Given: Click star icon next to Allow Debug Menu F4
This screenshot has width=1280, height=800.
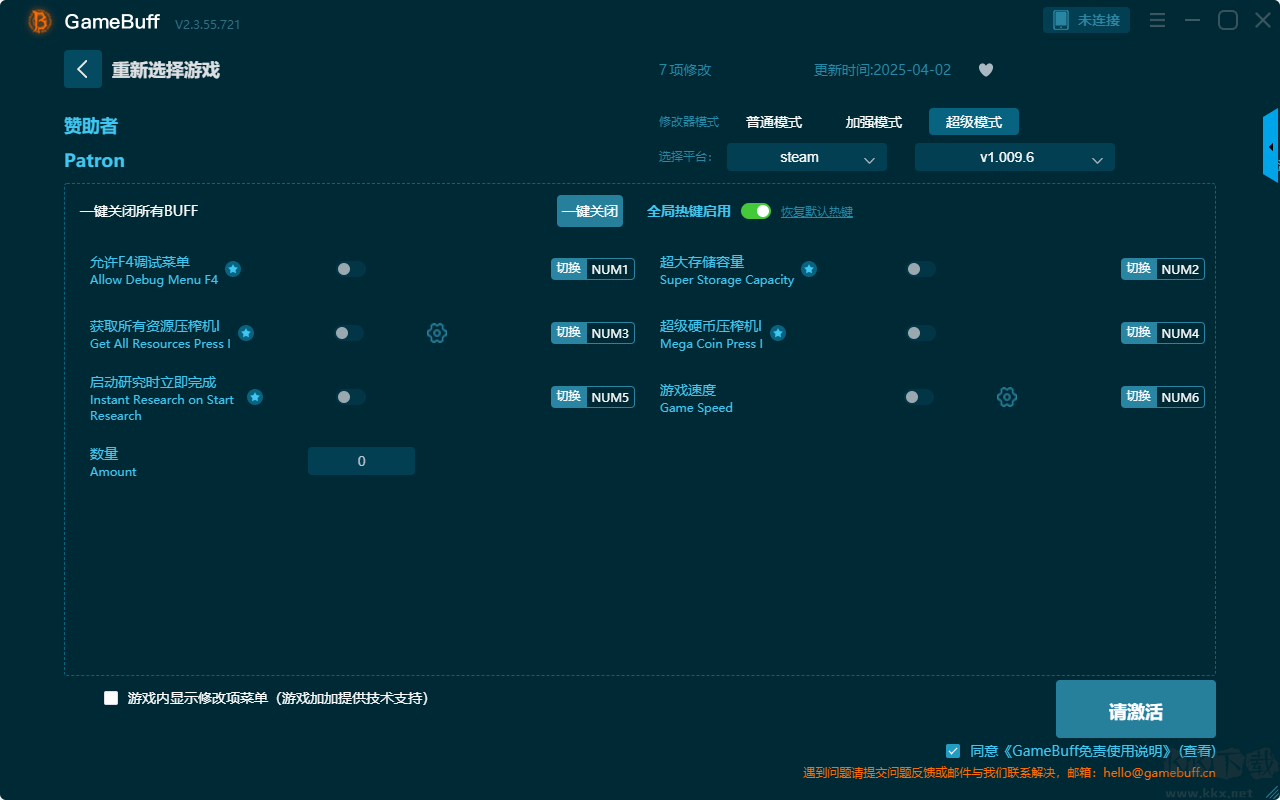Looking at the screenshot, I should [x=233, y=269].
